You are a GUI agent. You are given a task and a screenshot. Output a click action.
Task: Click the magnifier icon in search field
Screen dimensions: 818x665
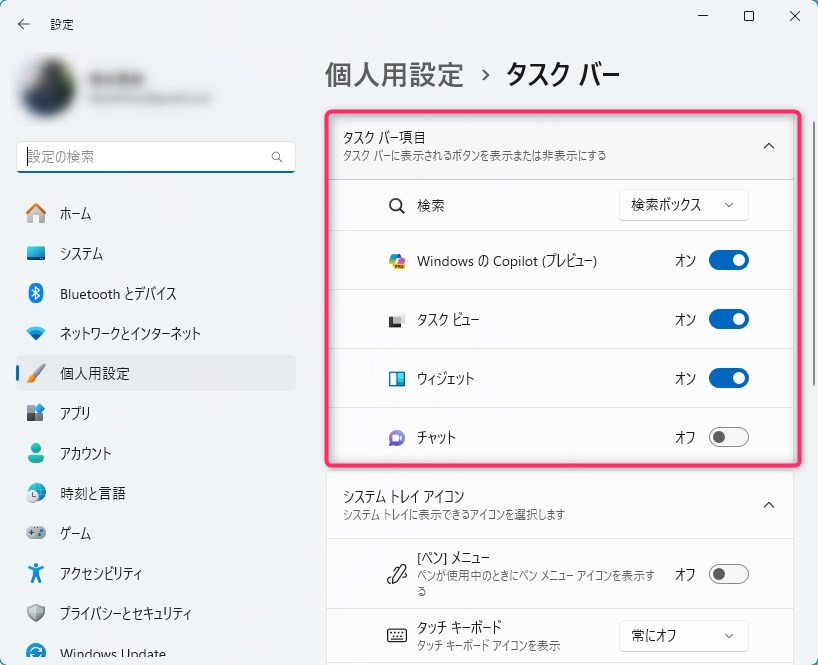[x=277, y=157]
